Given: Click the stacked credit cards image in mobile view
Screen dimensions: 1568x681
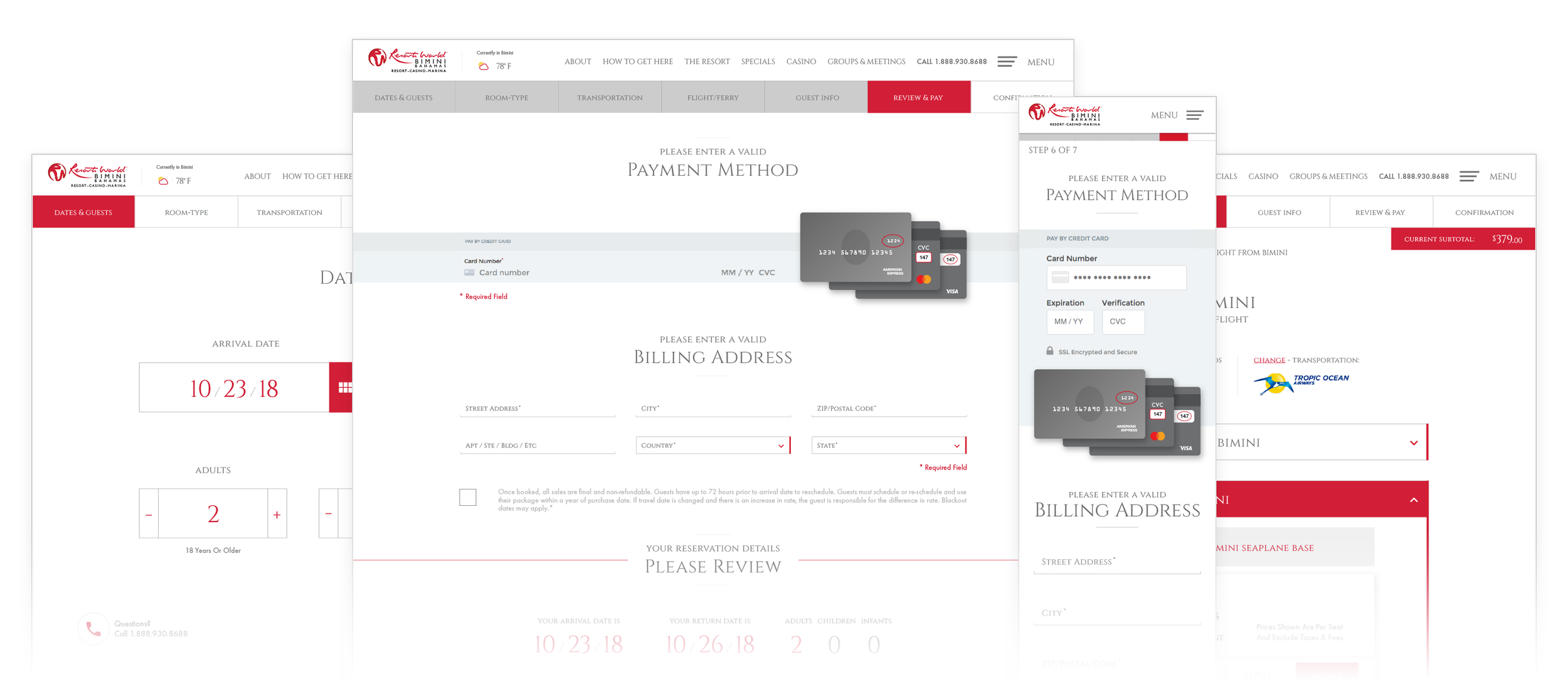Looking at the screenshot, I should (1117, 412).
